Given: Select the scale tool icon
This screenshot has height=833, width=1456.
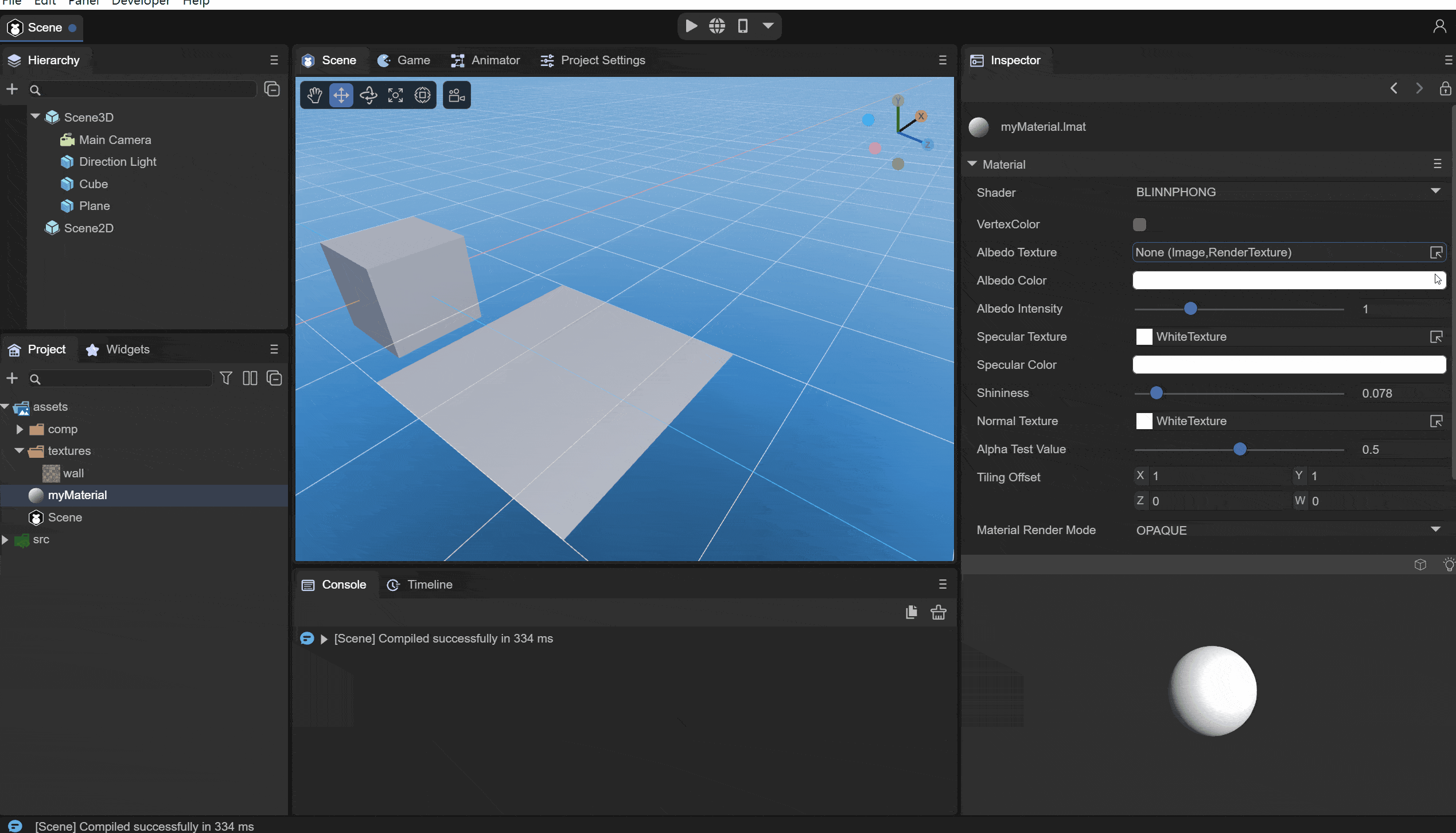Looking at the screenshot, I should 395,95.
